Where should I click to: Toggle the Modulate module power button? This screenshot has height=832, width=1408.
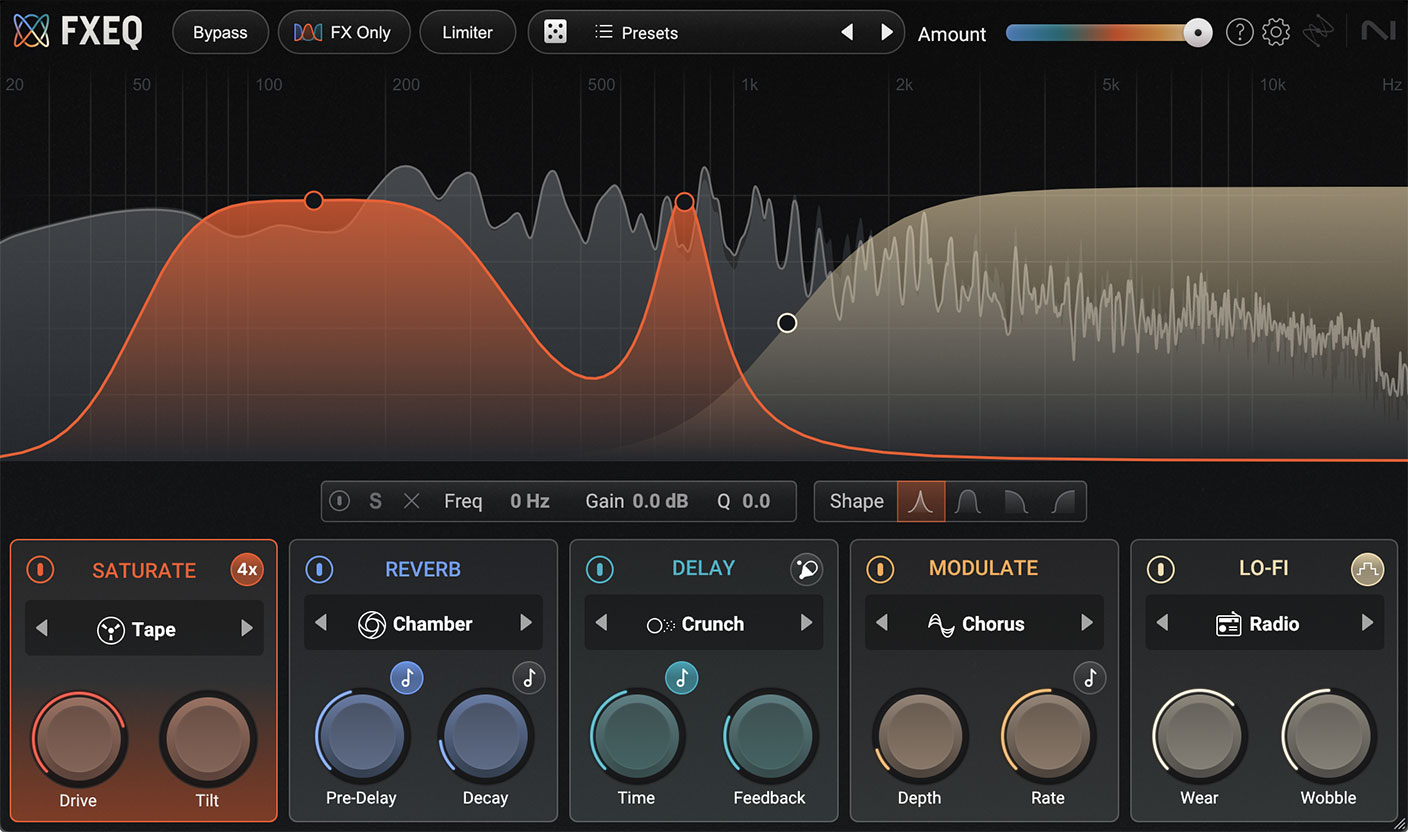coord(880,570)
